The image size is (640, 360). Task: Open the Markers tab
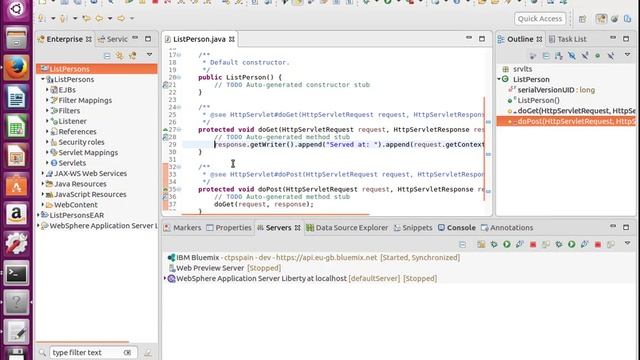[x=182, y=228]
